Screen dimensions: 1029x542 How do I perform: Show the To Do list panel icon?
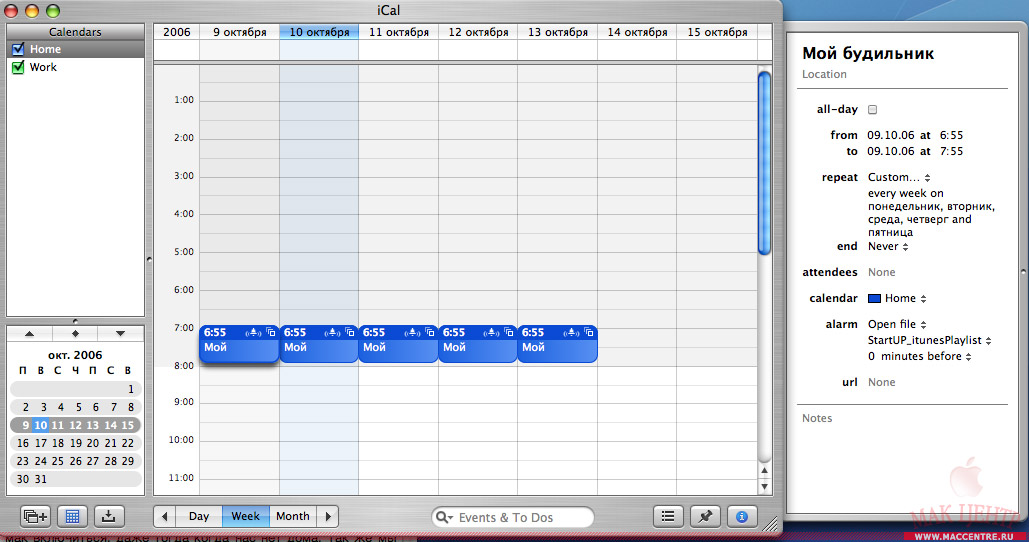click(x=668, y=517)
